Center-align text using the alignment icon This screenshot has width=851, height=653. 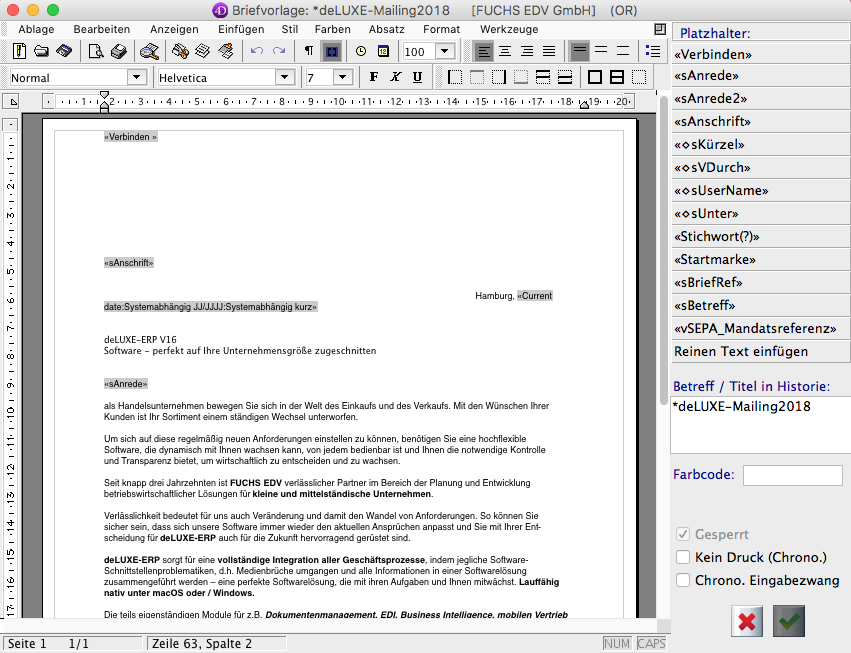(x=505, y=51)
